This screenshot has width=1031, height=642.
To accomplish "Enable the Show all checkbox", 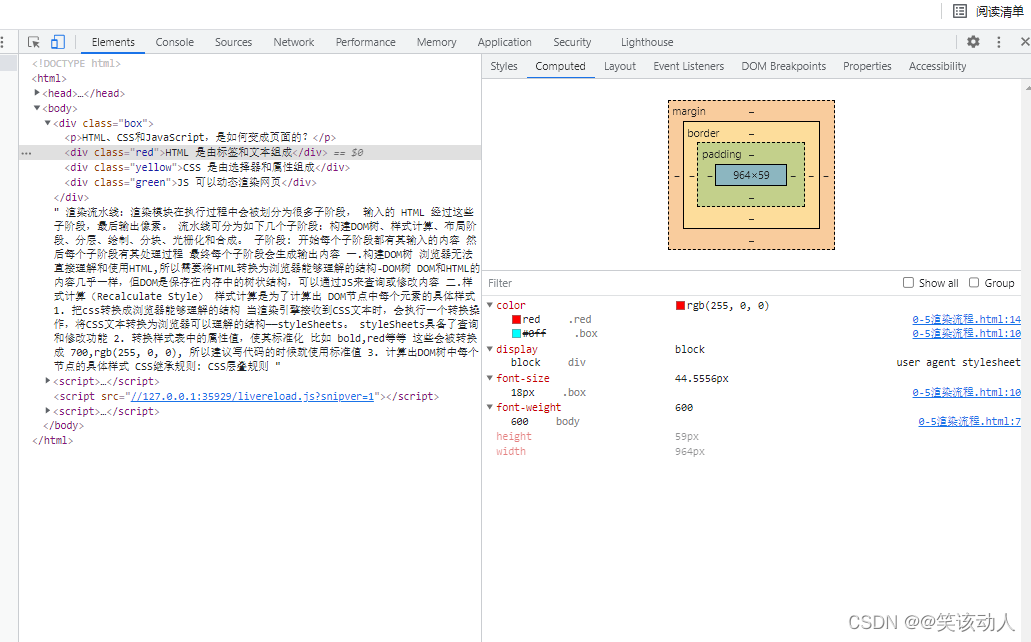I will click(908, 283).
